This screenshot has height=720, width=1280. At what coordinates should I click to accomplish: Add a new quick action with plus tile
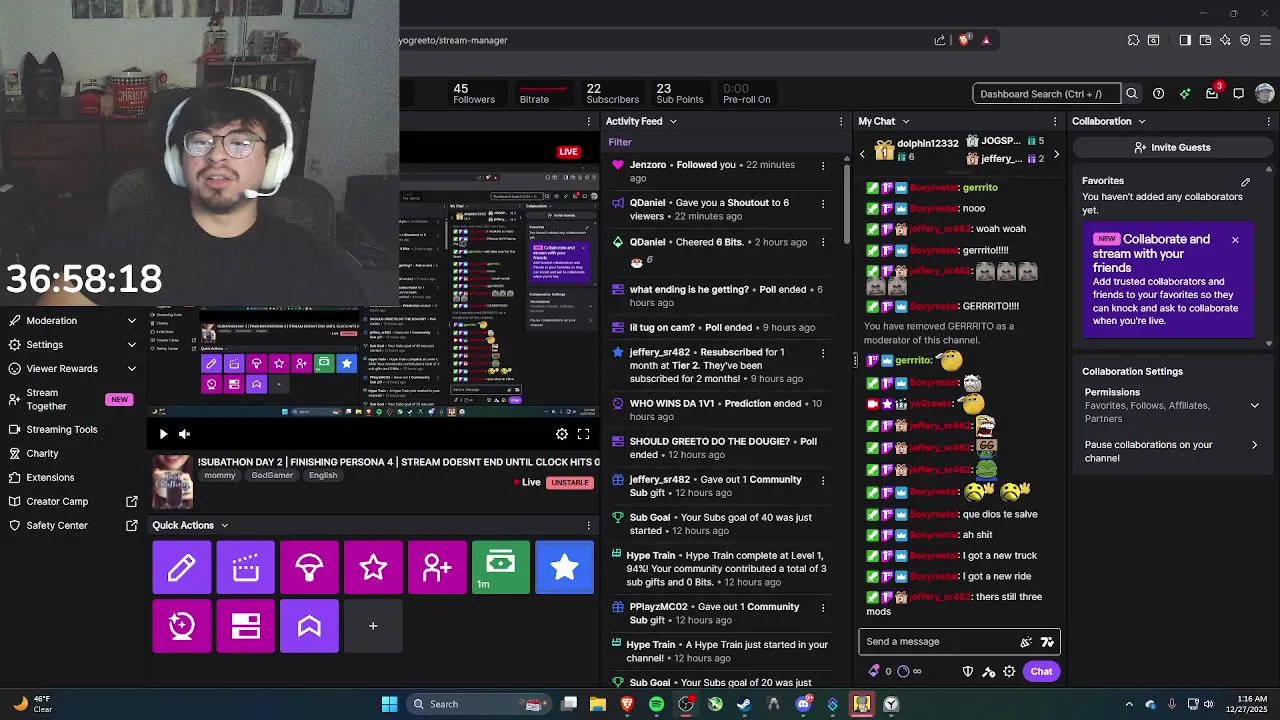(373, 626)
